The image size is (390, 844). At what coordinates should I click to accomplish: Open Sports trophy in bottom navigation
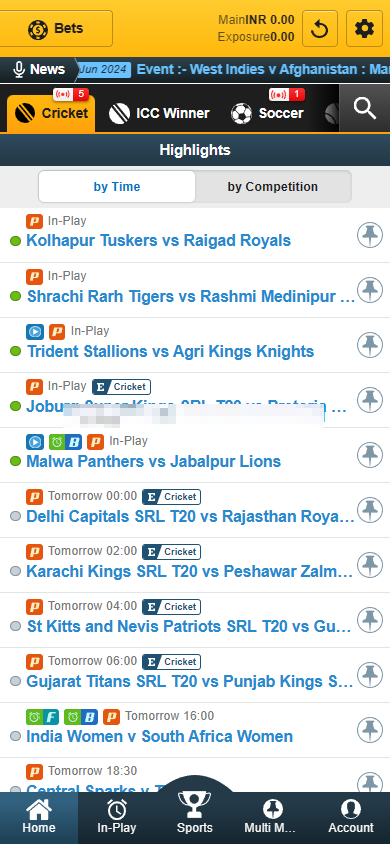point(195,813)
